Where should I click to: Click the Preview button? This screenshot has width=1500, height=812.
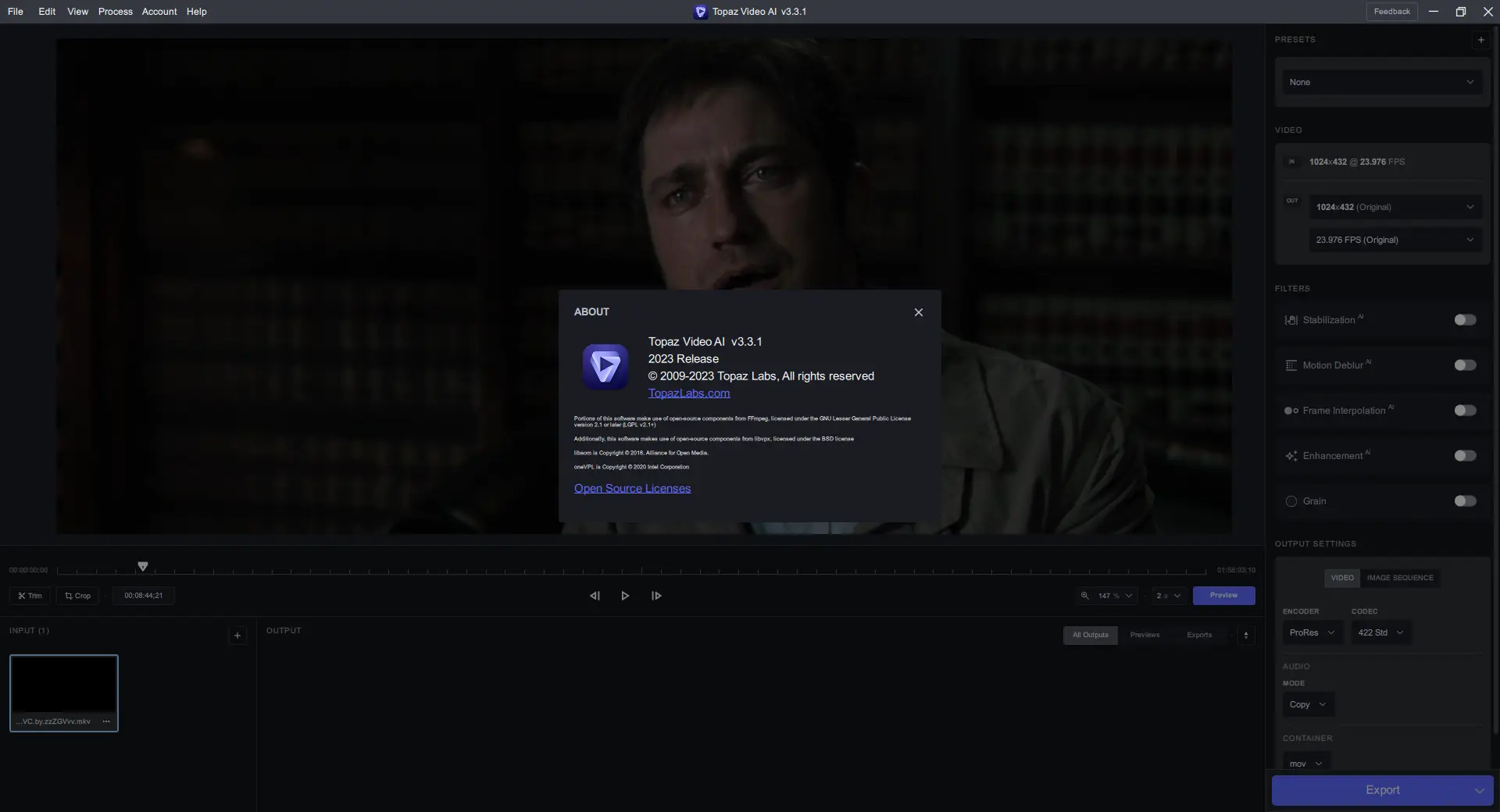(1223, 596)
